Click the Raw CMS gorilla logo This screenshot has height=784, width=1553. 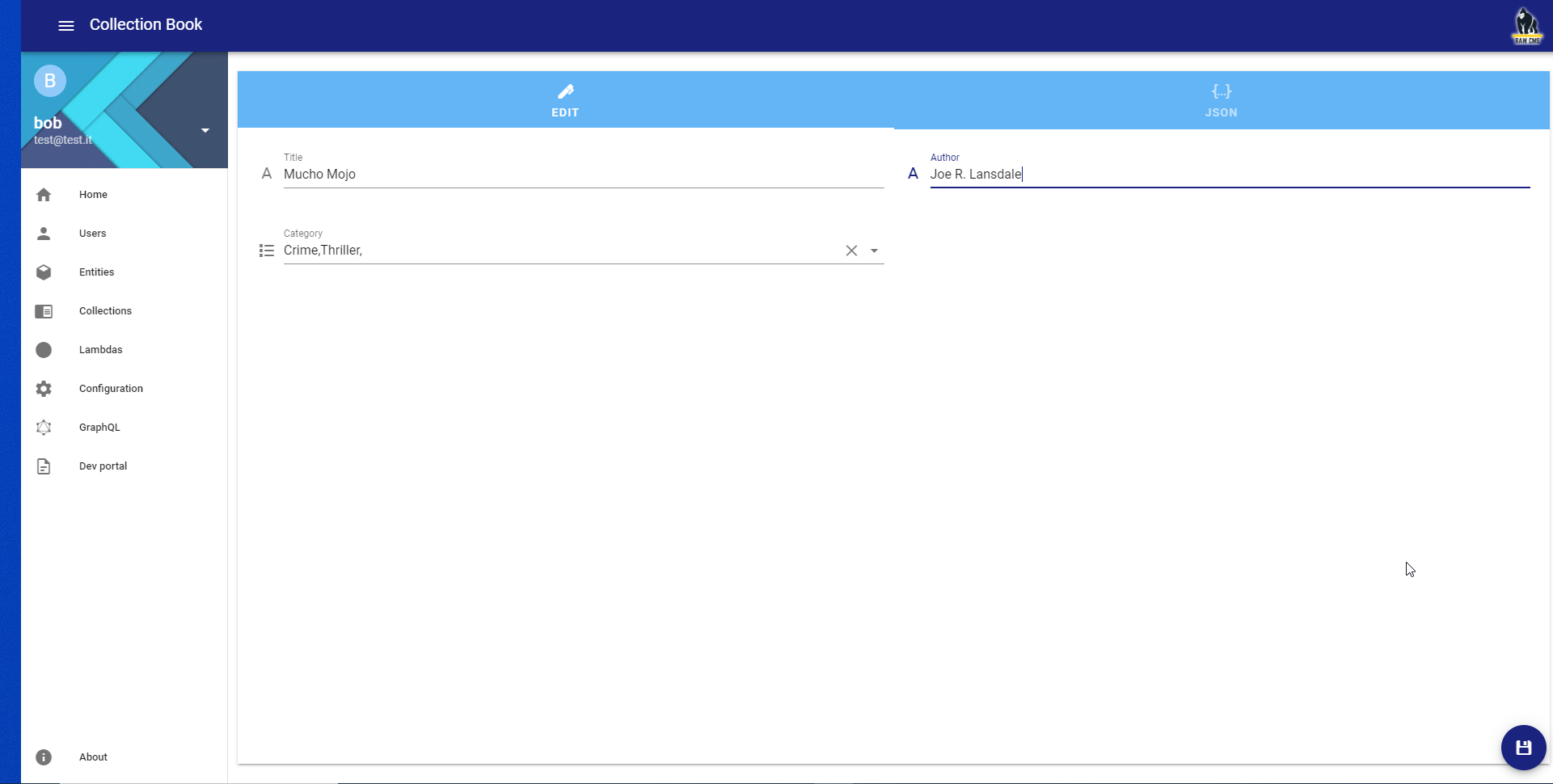pyautogui.click(x=1526, y=26)
